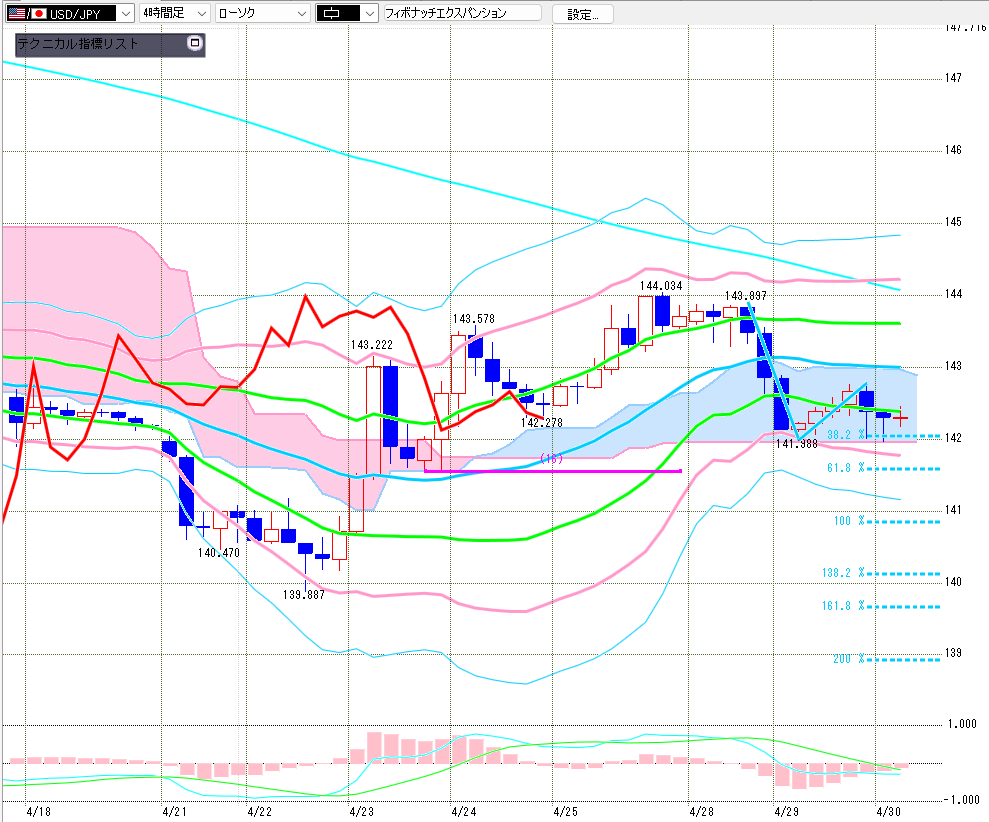The height and width of the screenshot is (822, 989).
Task: Click the 143.897 price label
Action: (746, 296)
